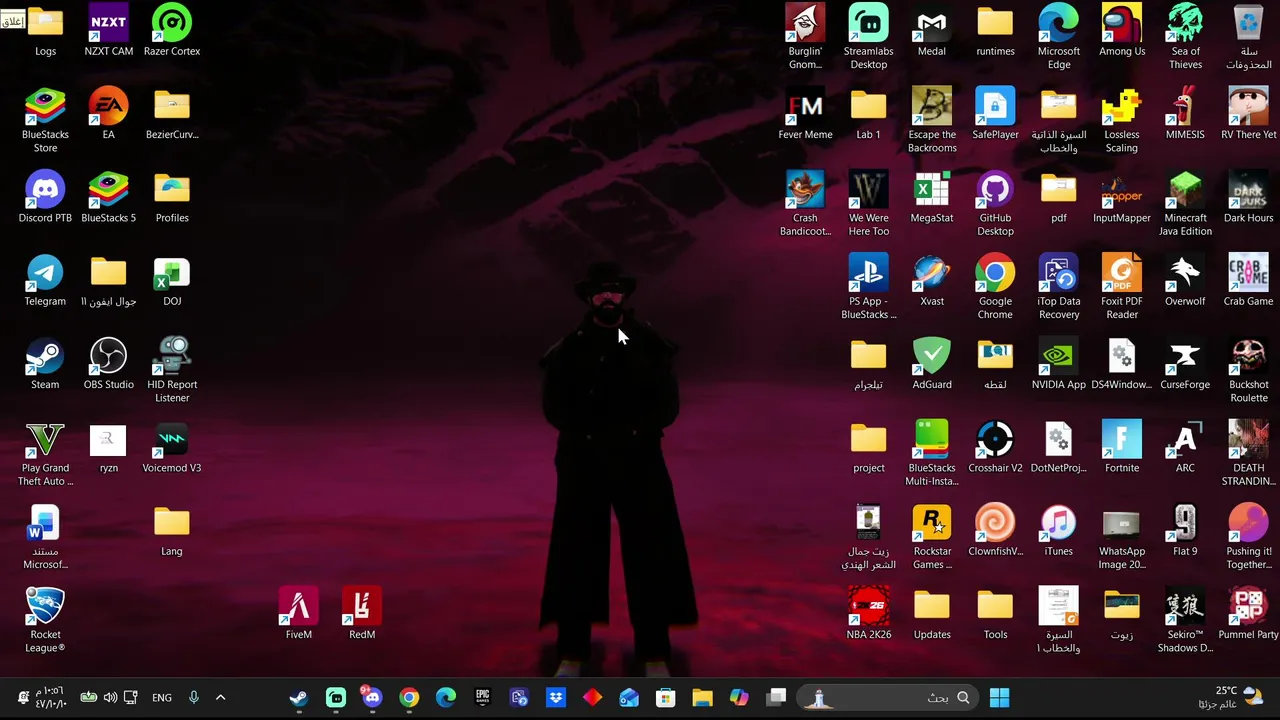Select the Microsoft Edge desktop shortcut
The image size is (1280, 720).
(x=1058, y=38)
